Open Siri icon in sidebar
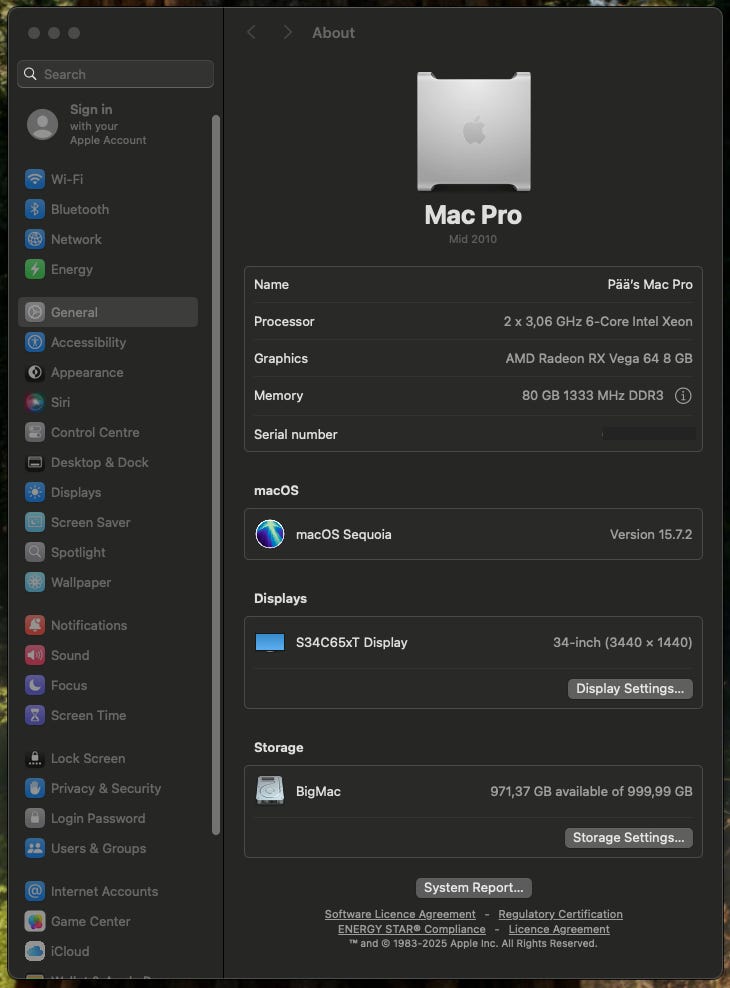 click(x=35, y=402)
